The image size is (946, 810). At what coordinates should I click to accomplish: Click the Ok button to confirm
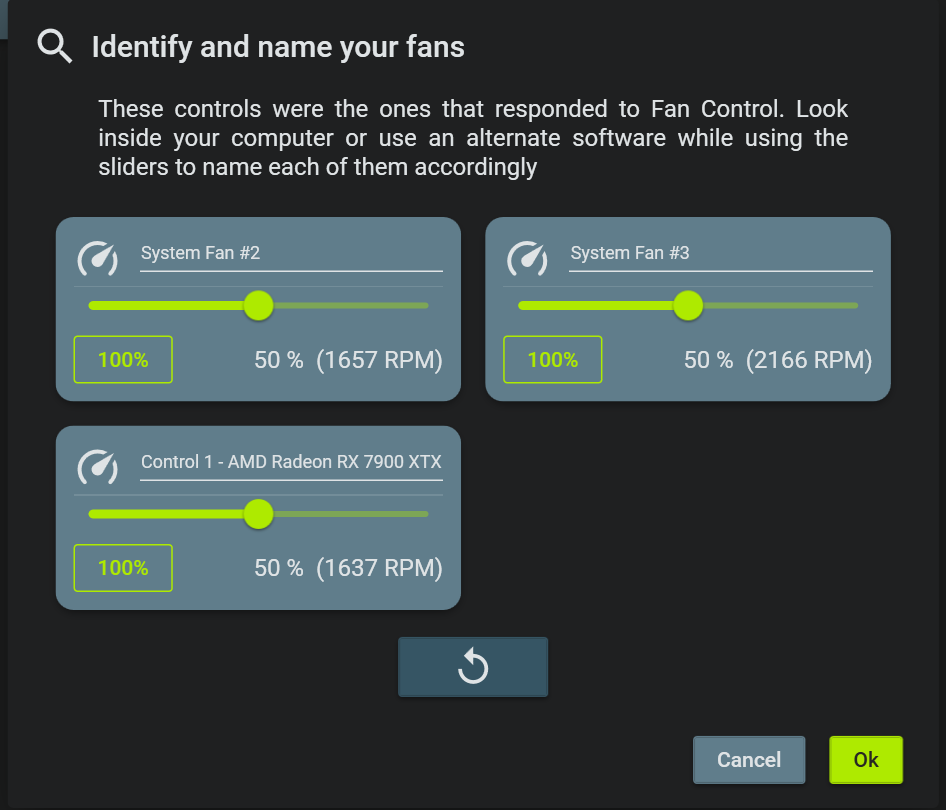(866, 759)
